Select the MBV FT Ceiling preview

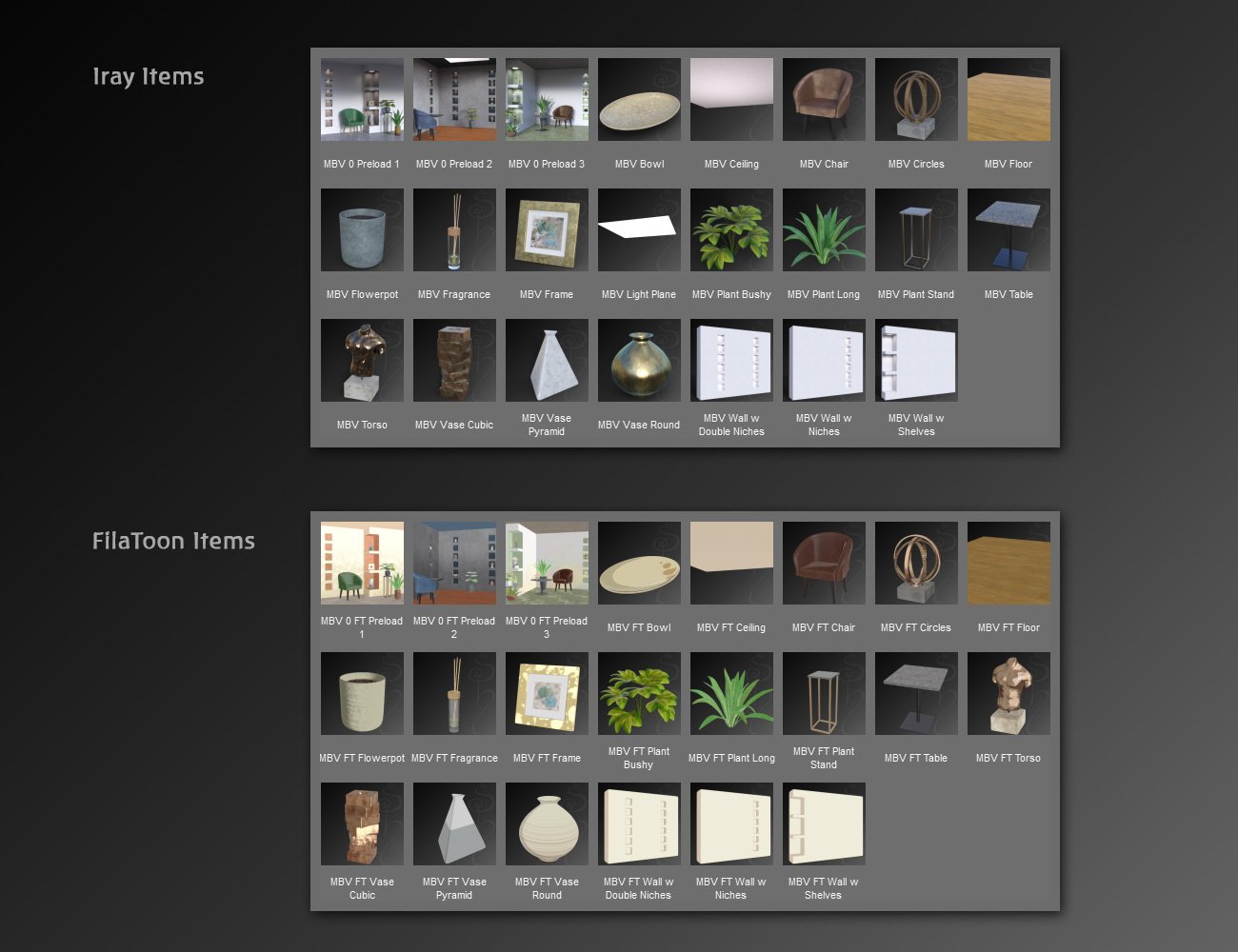point(731,563)
